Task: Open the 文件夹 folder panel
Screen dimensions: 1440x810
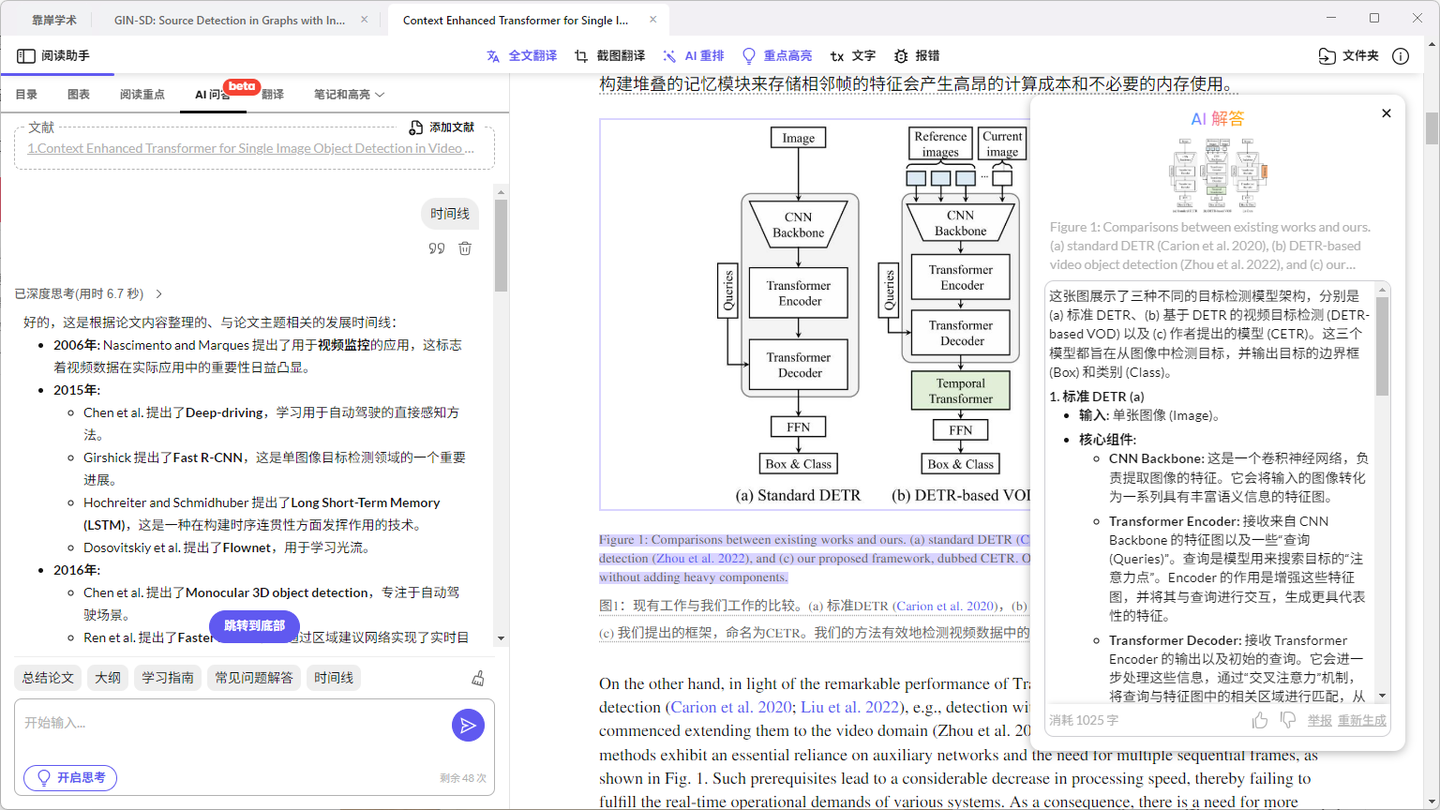Action: tap(1348, 56)
